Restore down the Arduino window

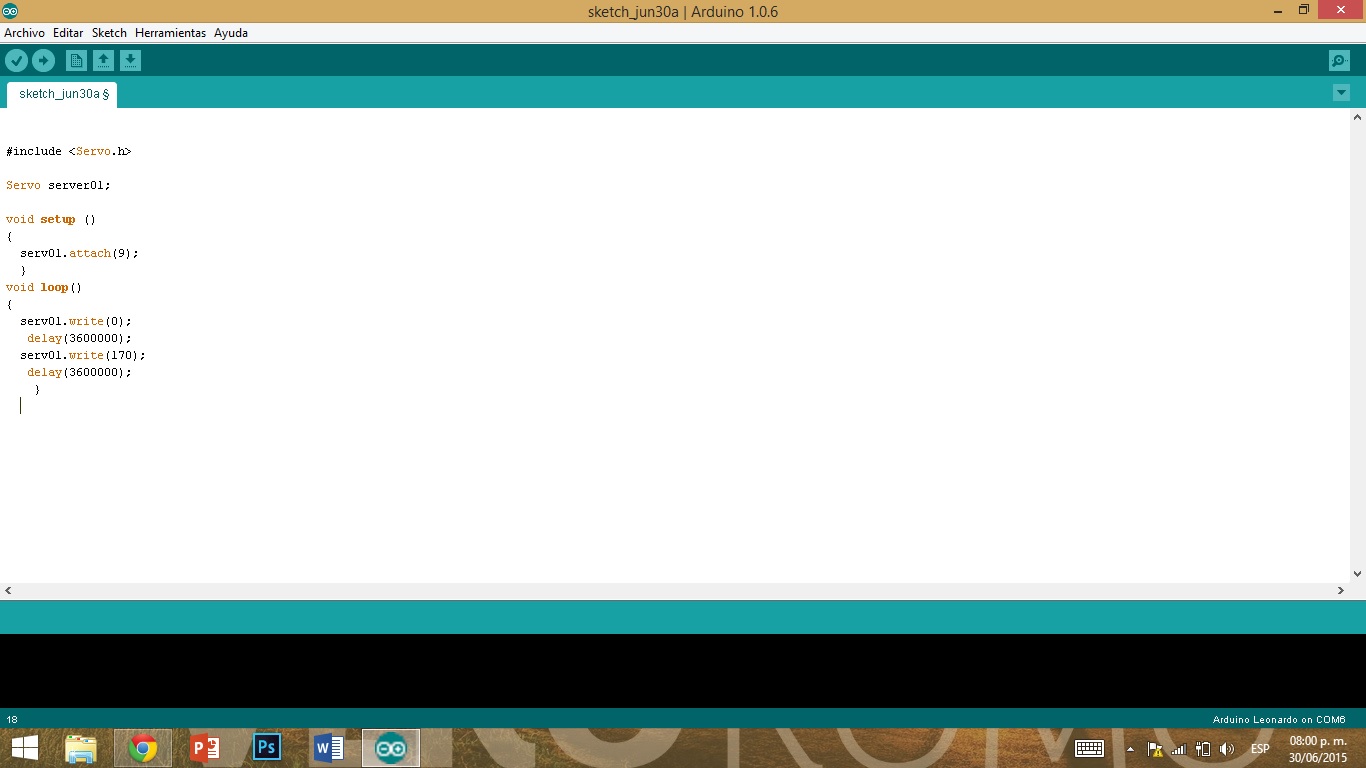pyautogui.click(x=1304, y=10)
